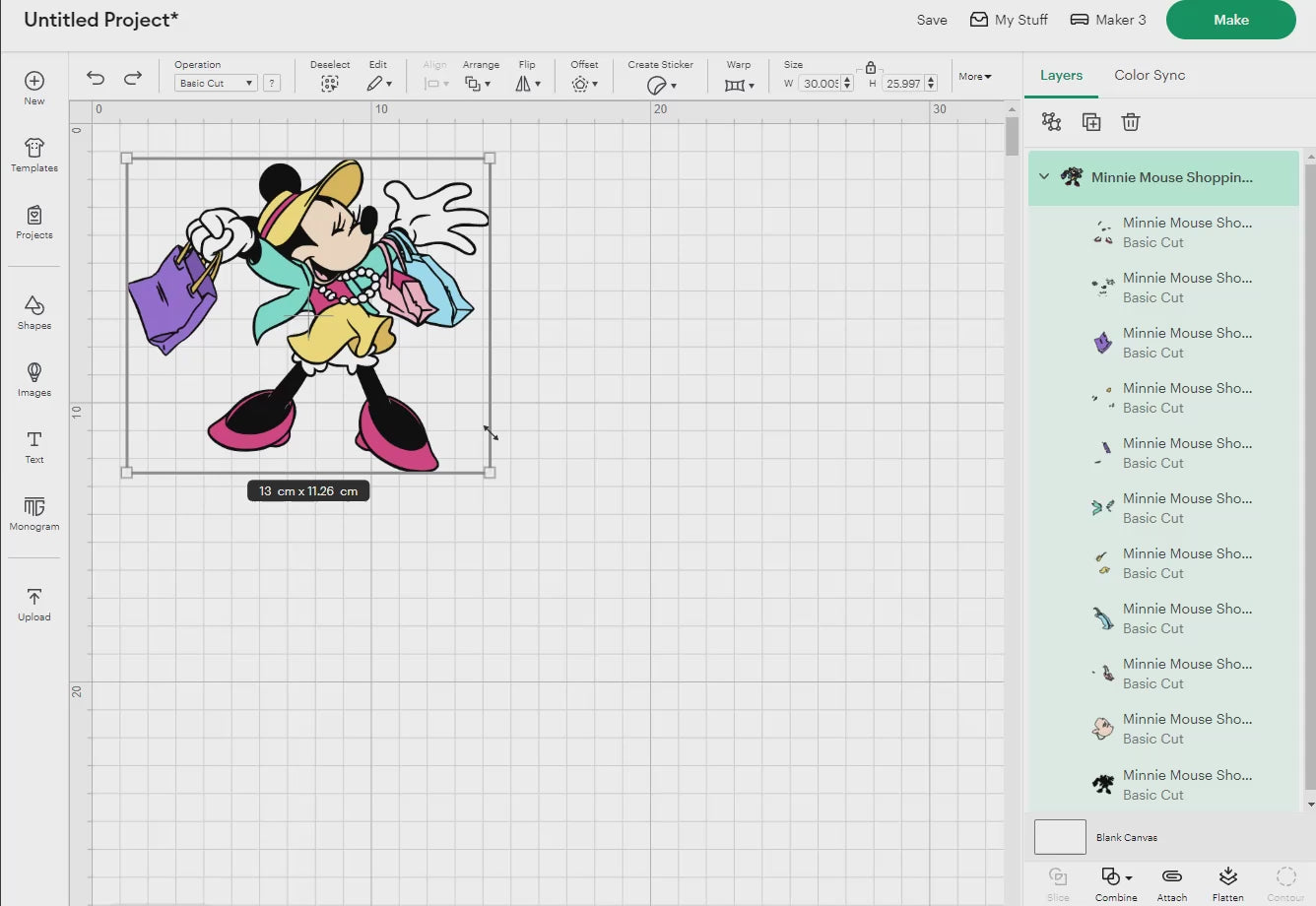Toggle the size aspect ratio lock
Image resolution: width=1316 pixels, height=906 pixels.
point(870,67)
